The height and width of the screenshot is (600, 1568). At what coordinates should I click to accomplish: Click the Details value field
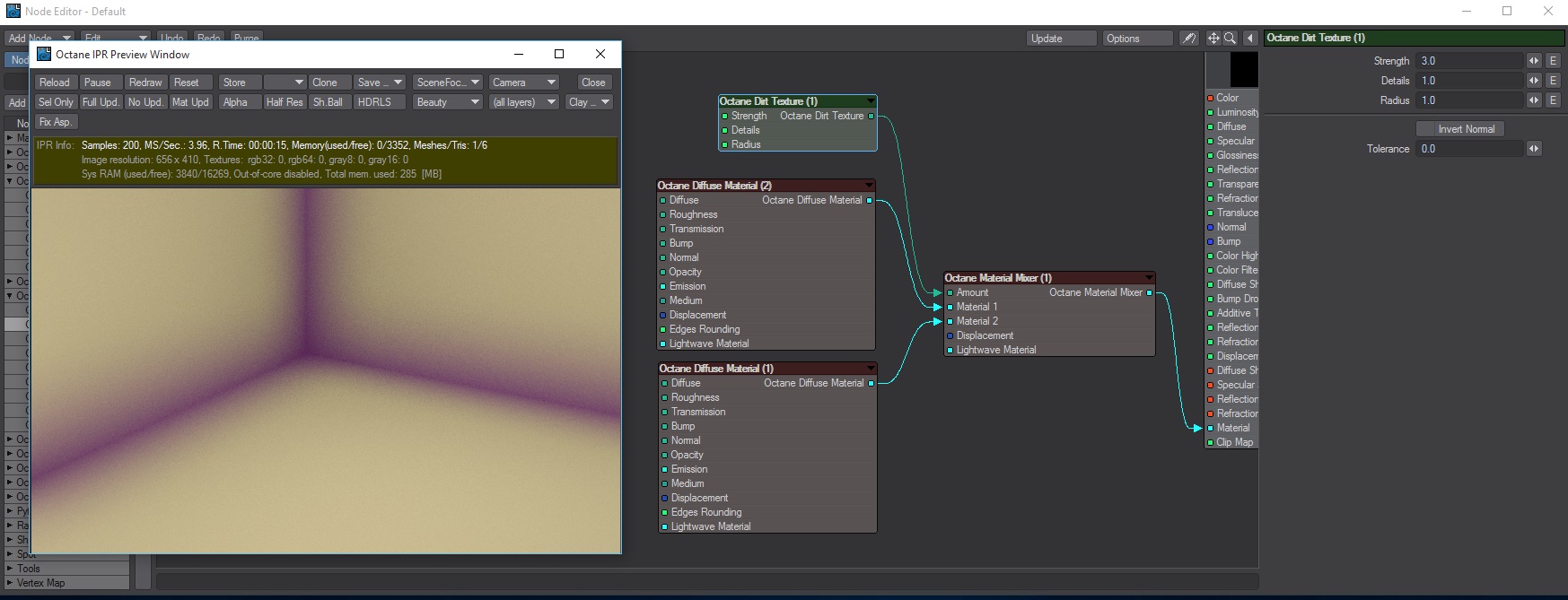pos(1470,81)
